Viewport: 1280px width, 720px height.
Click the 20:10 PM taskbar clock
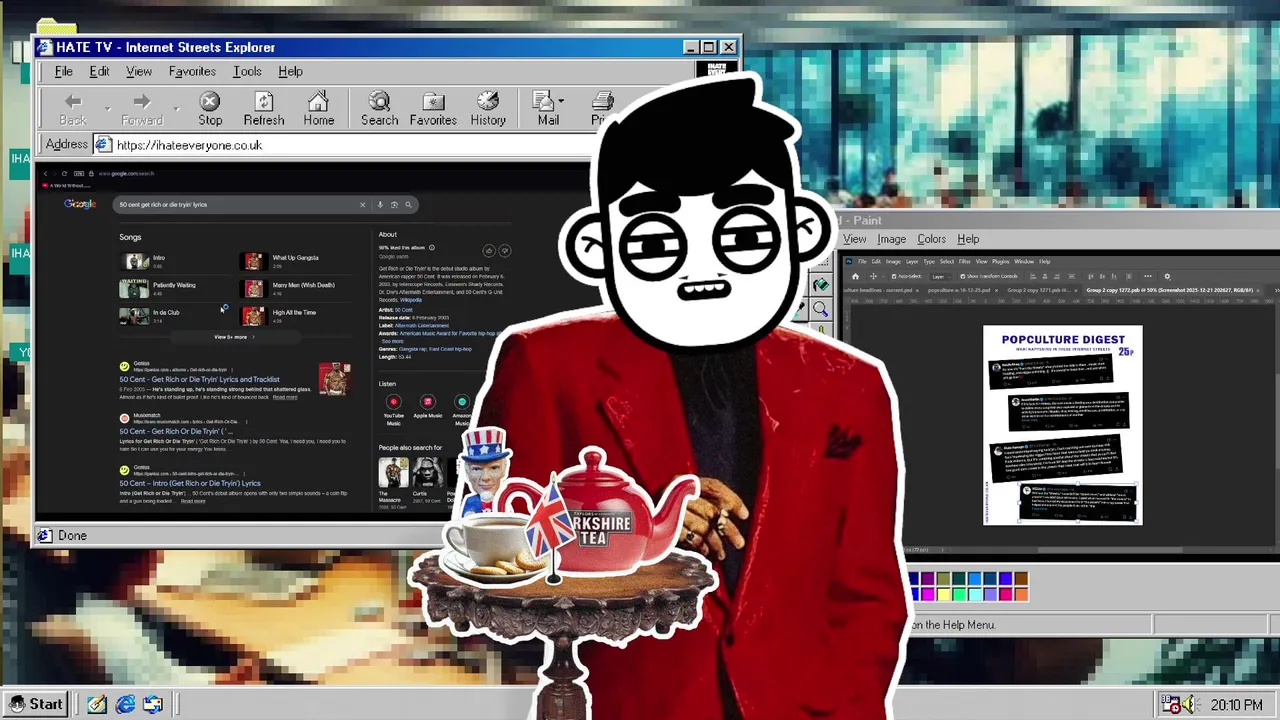click(1236, 705)
